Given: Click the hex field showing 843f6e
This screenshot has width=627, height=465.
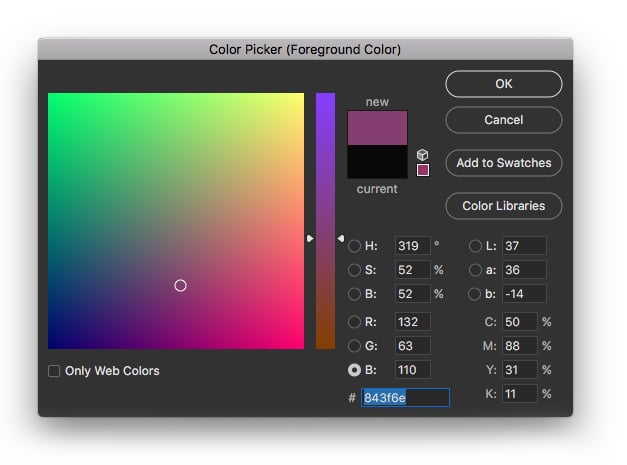Looking at the screenshot, I should [x=405, y=398].
